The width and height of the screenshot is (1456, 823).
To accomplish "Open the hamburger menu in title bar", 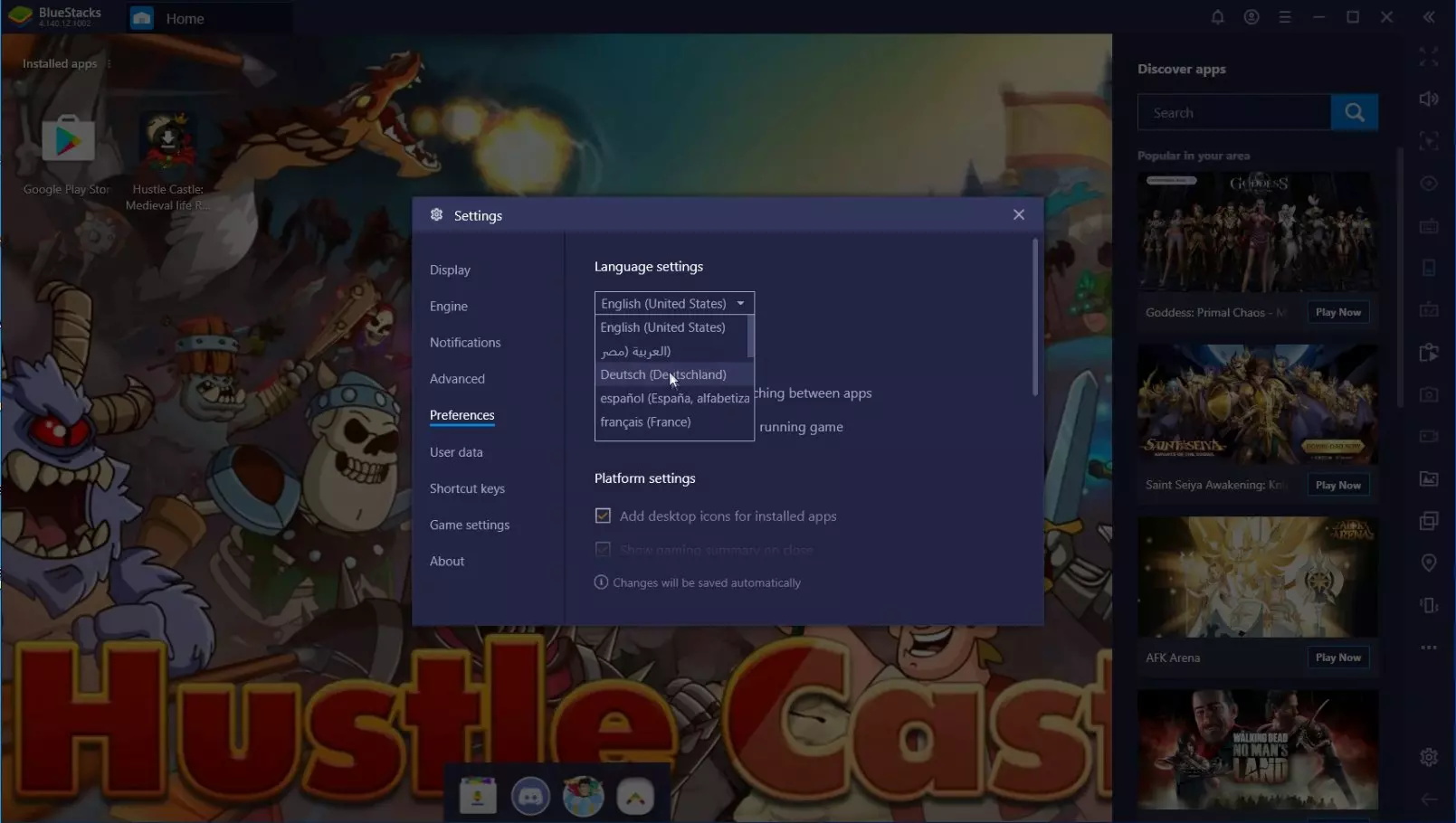I will coord(1285,17).
